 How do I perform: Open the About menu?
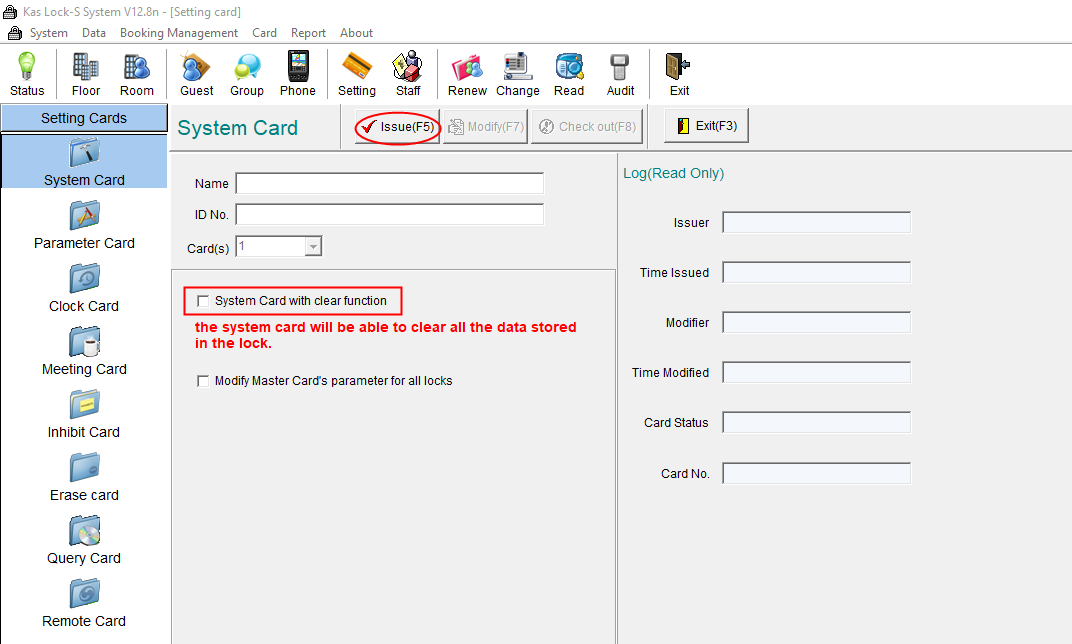(357, 33)
